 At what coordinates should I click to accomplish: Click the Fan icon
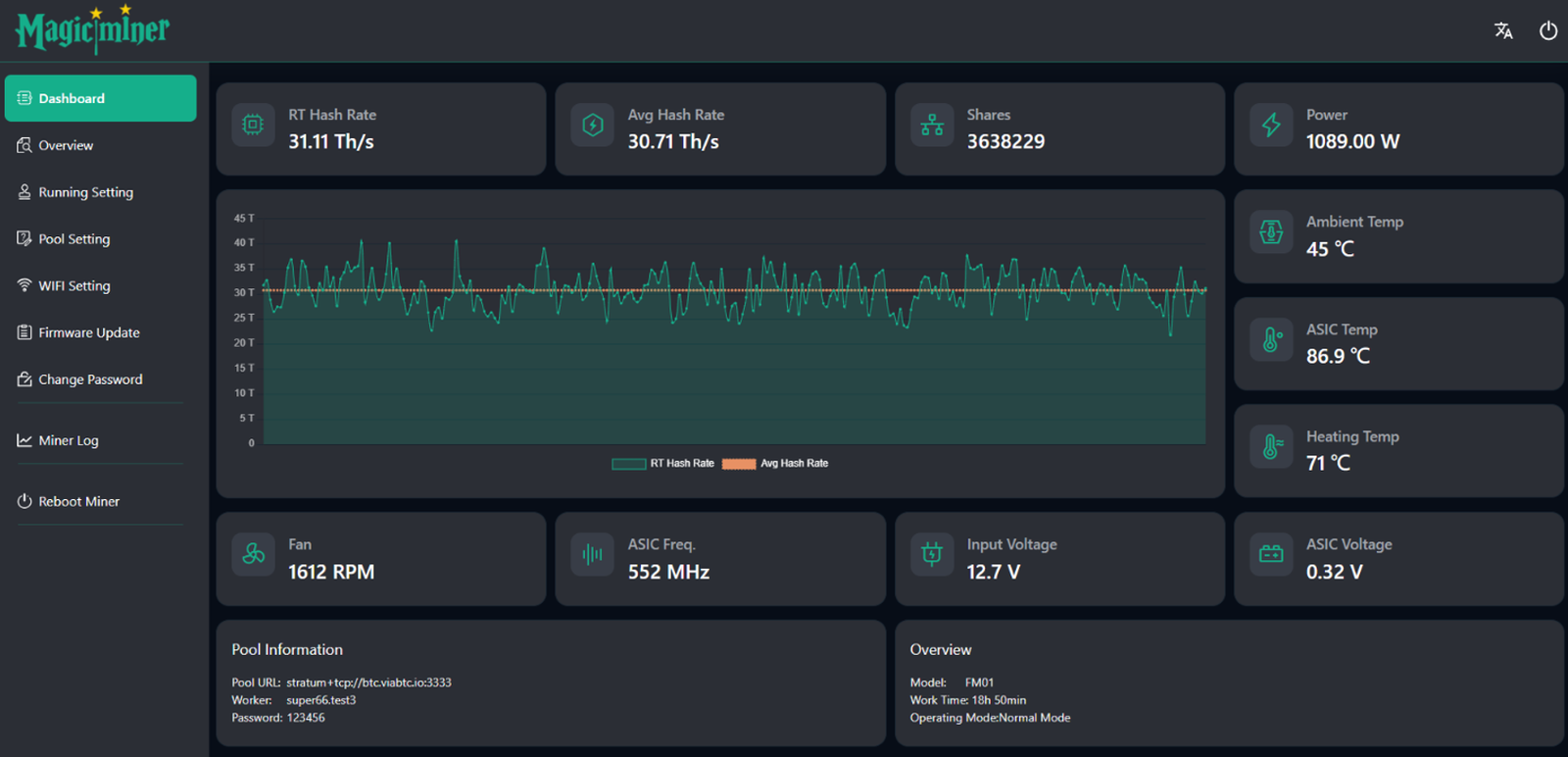253,554
